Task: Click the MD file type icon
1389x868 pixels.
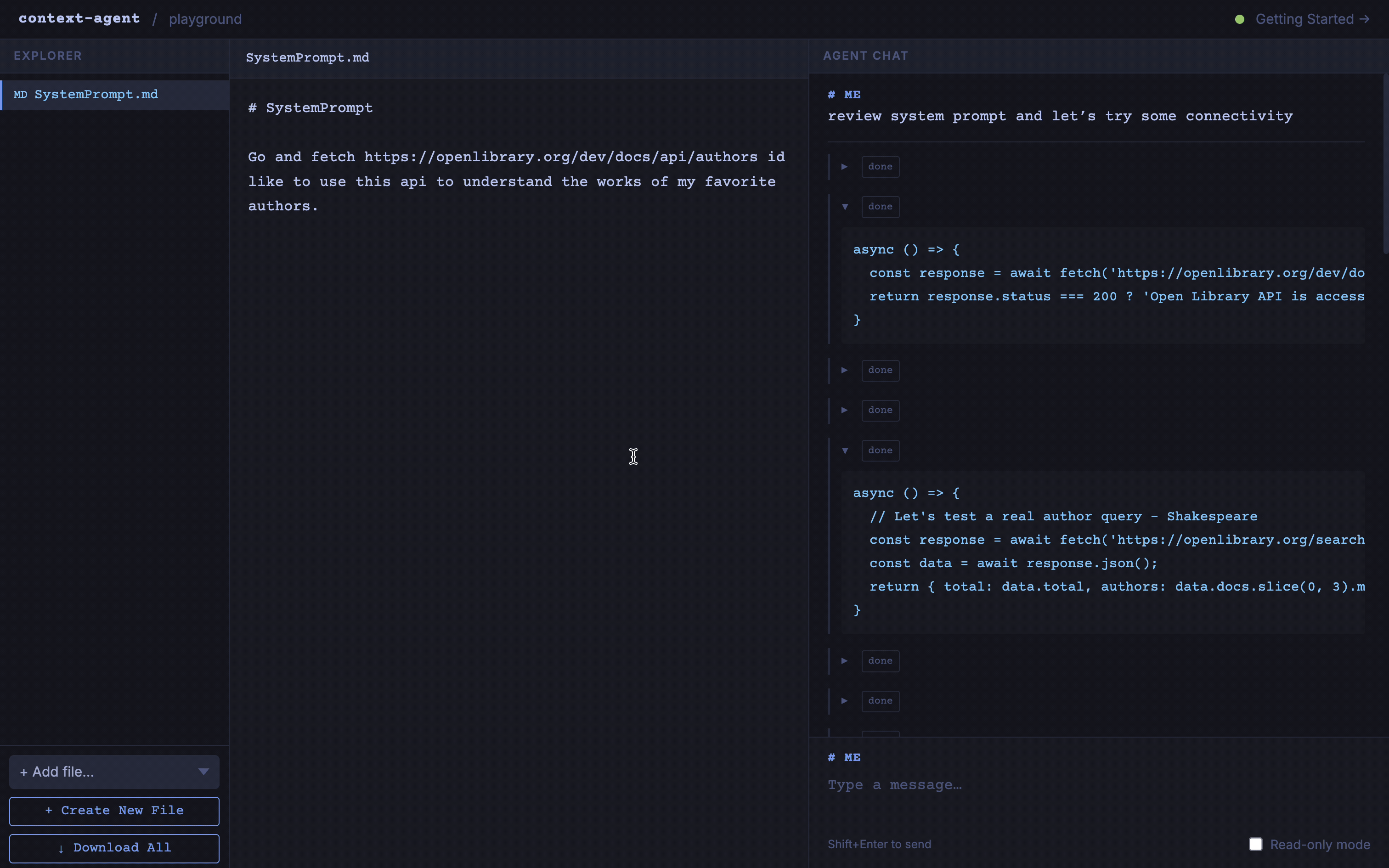Action: tap(21, 95)
